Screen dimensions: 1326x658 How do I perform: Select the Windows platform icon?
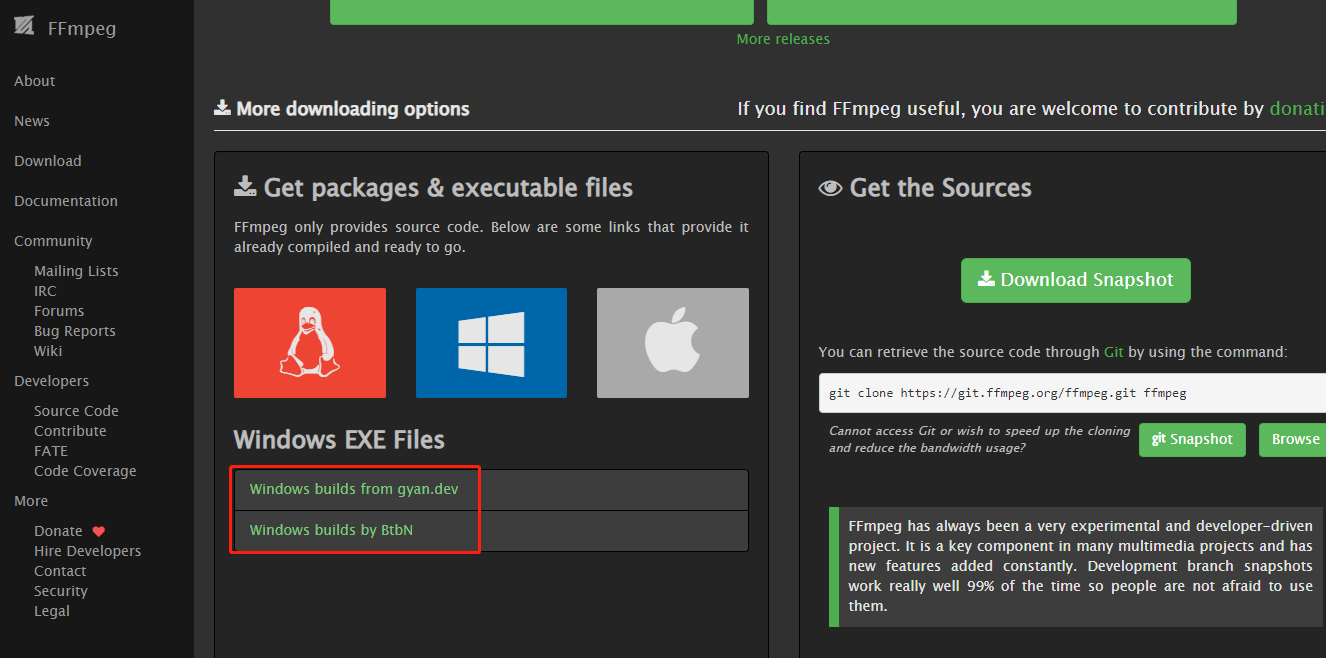point(491,342)
